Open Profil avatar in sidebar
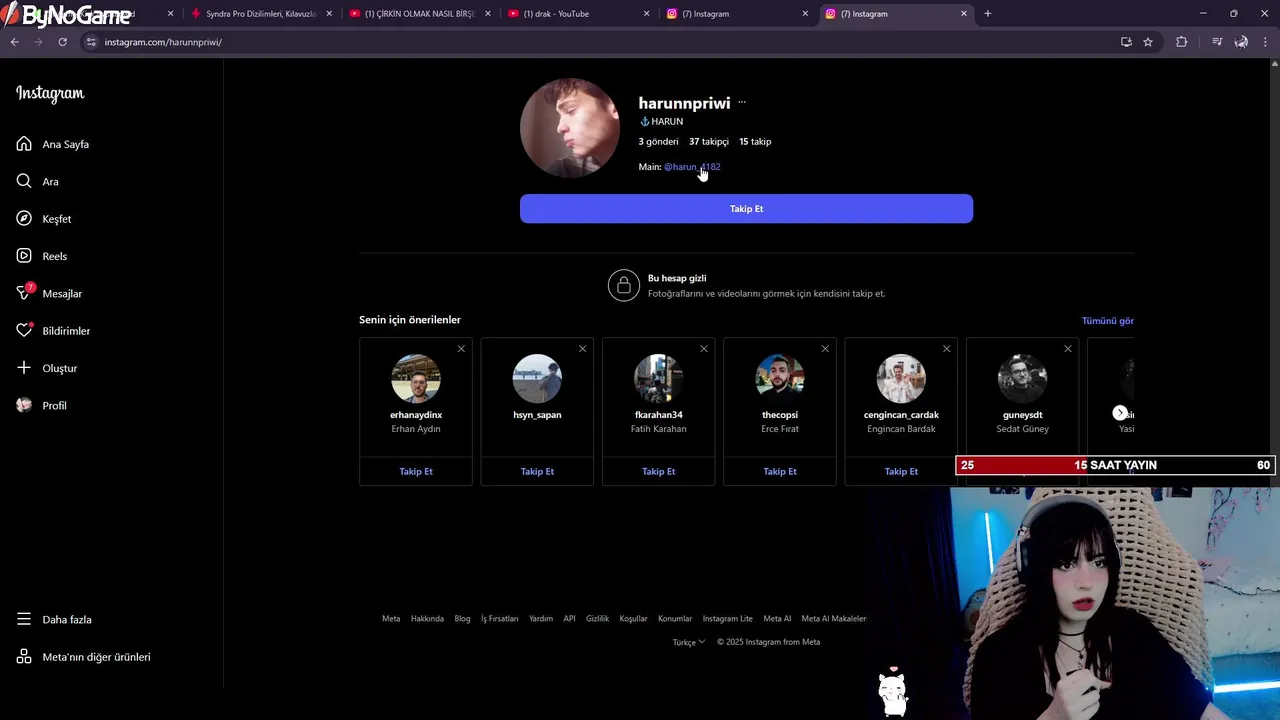1280x720 pixels. (24, 405)
